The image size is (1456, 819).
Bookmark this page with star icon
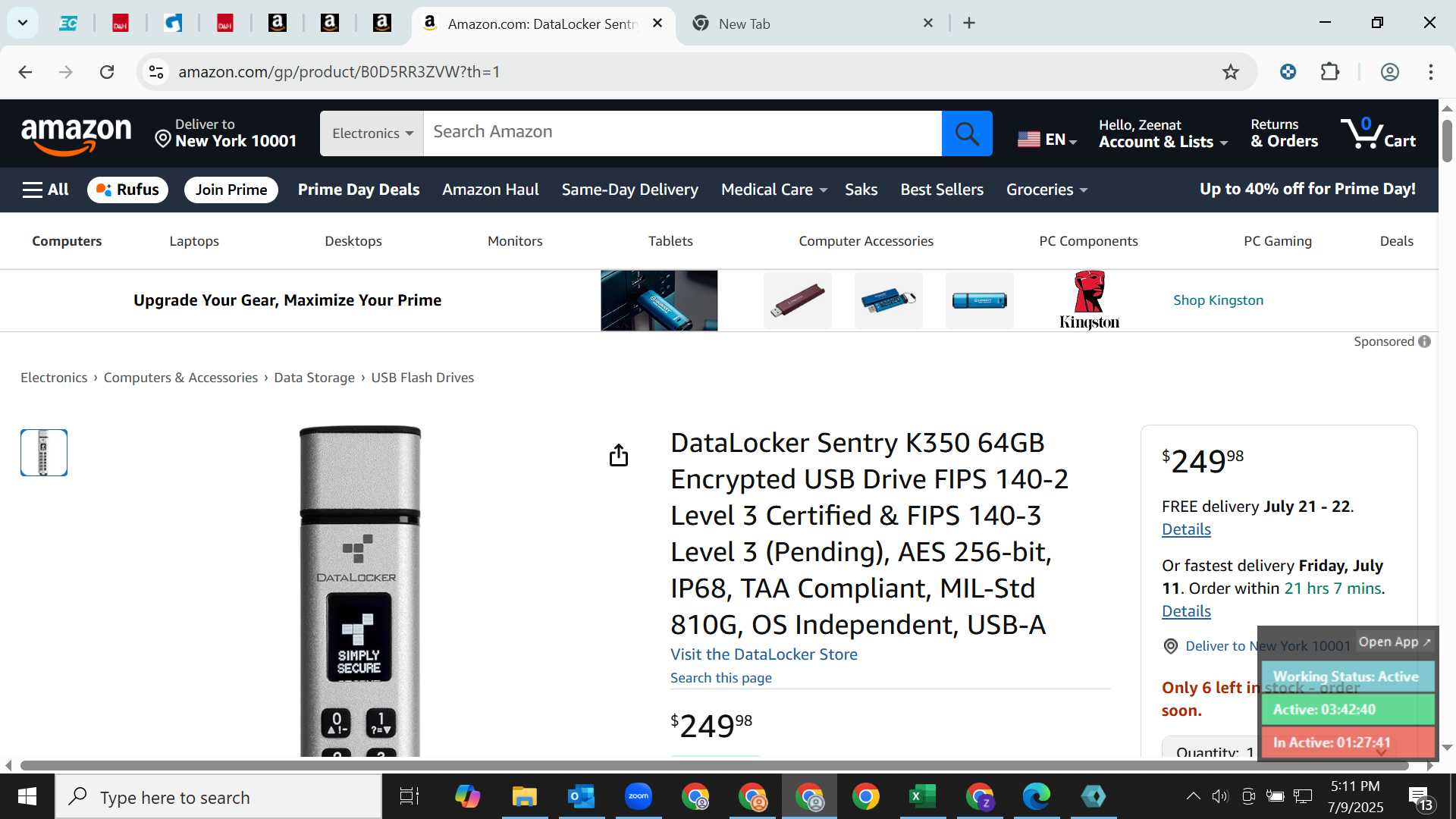[1230, 72]
